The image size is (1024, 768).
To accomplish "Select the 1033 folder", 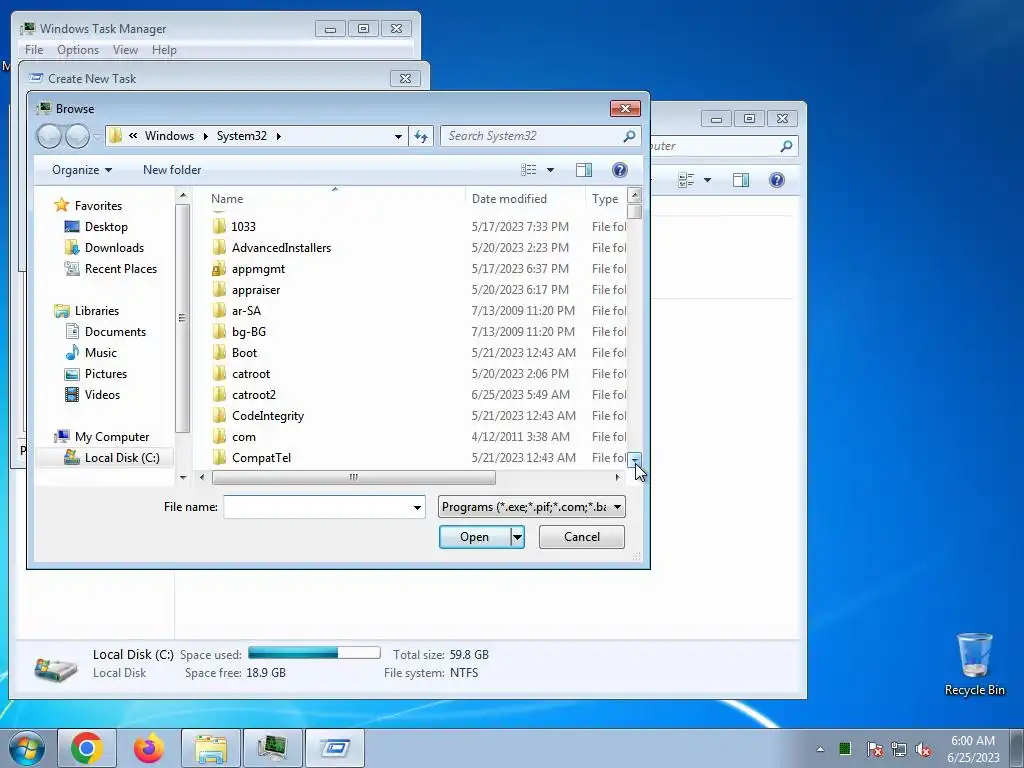I will pyautogui.click(x=244, y=227).
